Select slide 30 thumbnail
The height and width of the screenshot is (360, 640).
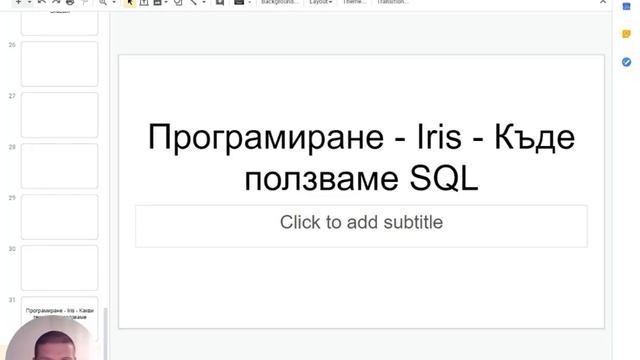point(60,268)
